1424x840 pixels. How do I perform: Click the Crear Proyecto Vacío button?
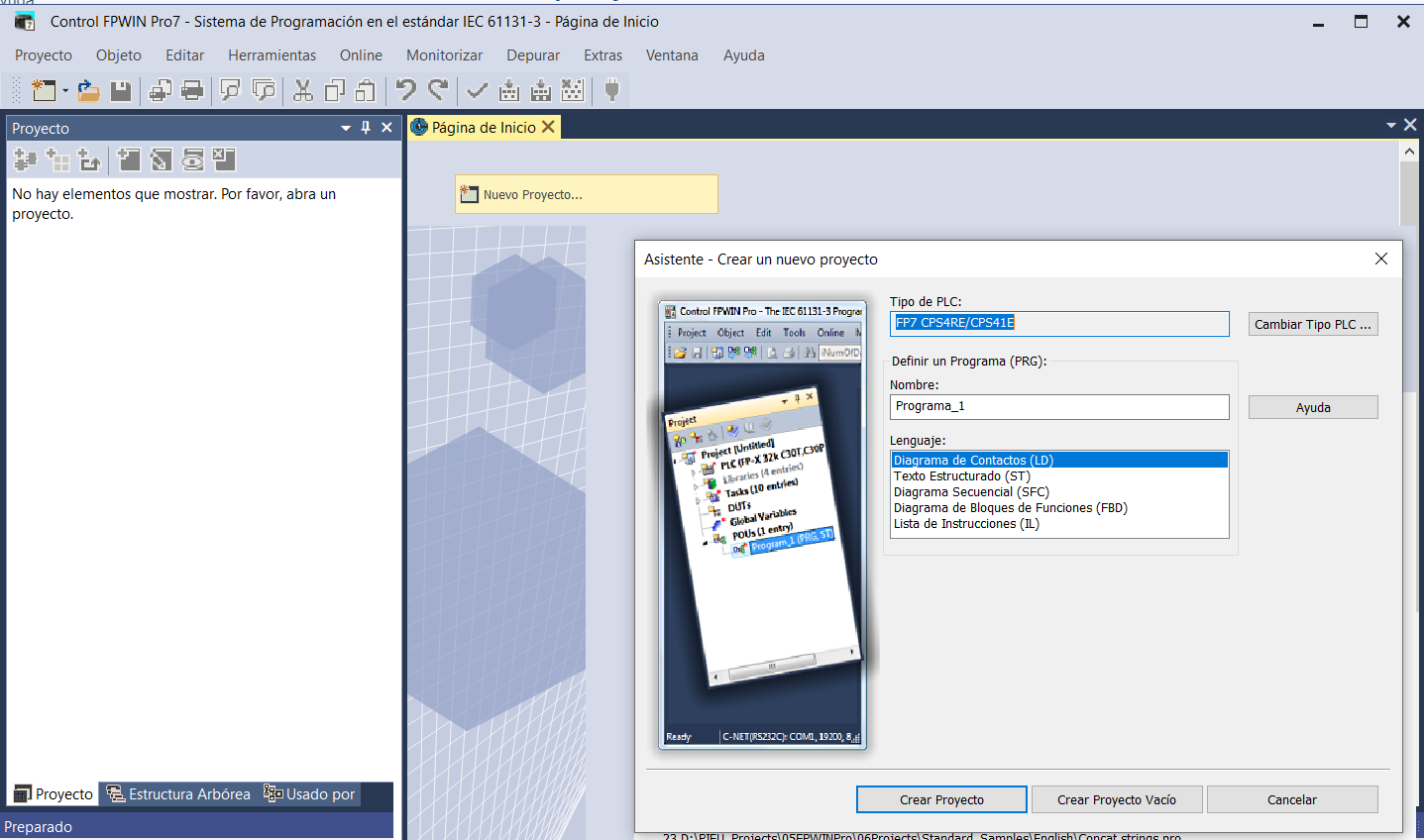[1117, 799]
